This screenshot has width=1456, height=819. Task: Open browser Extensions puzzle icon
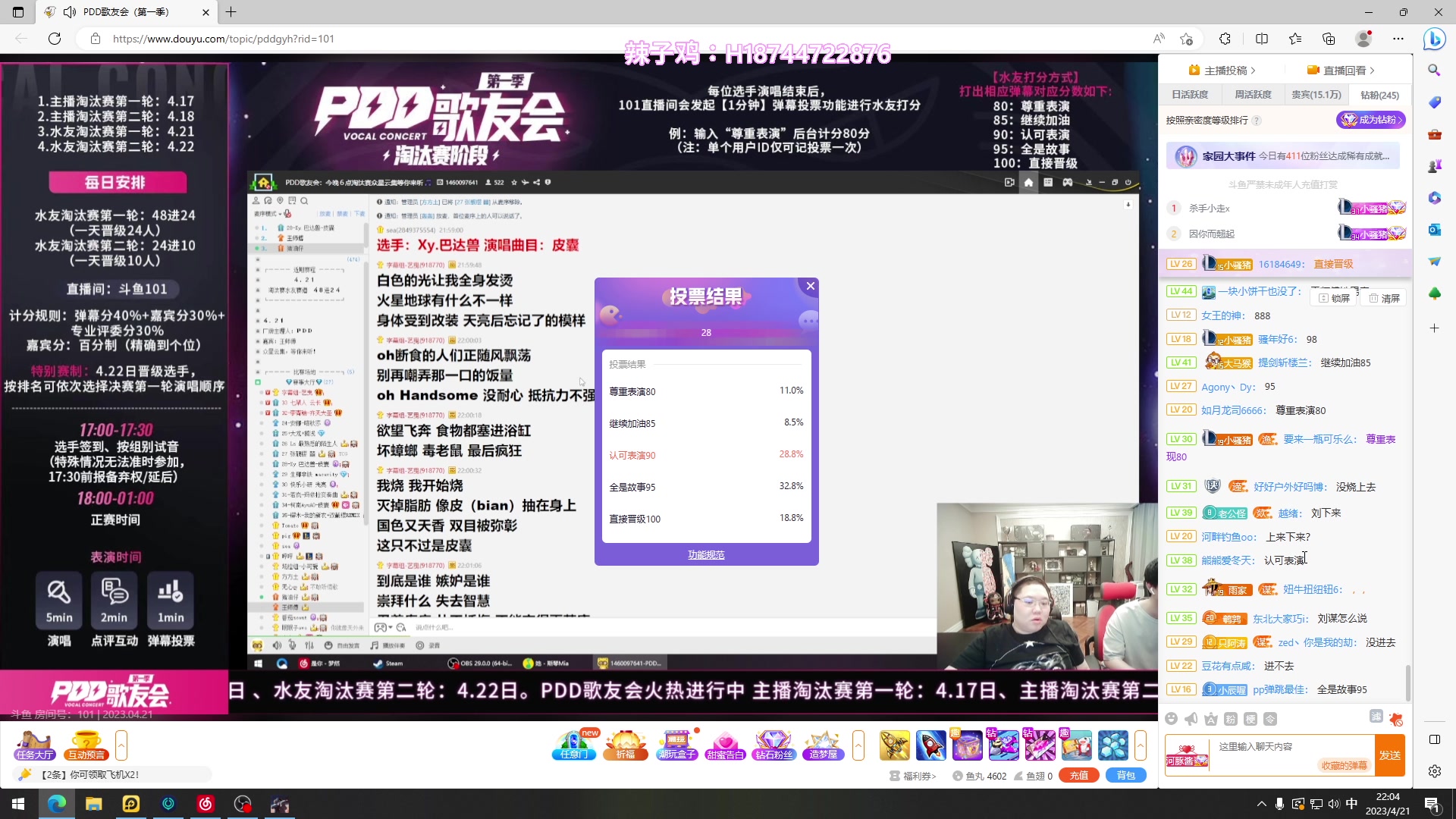[1225, 39]
